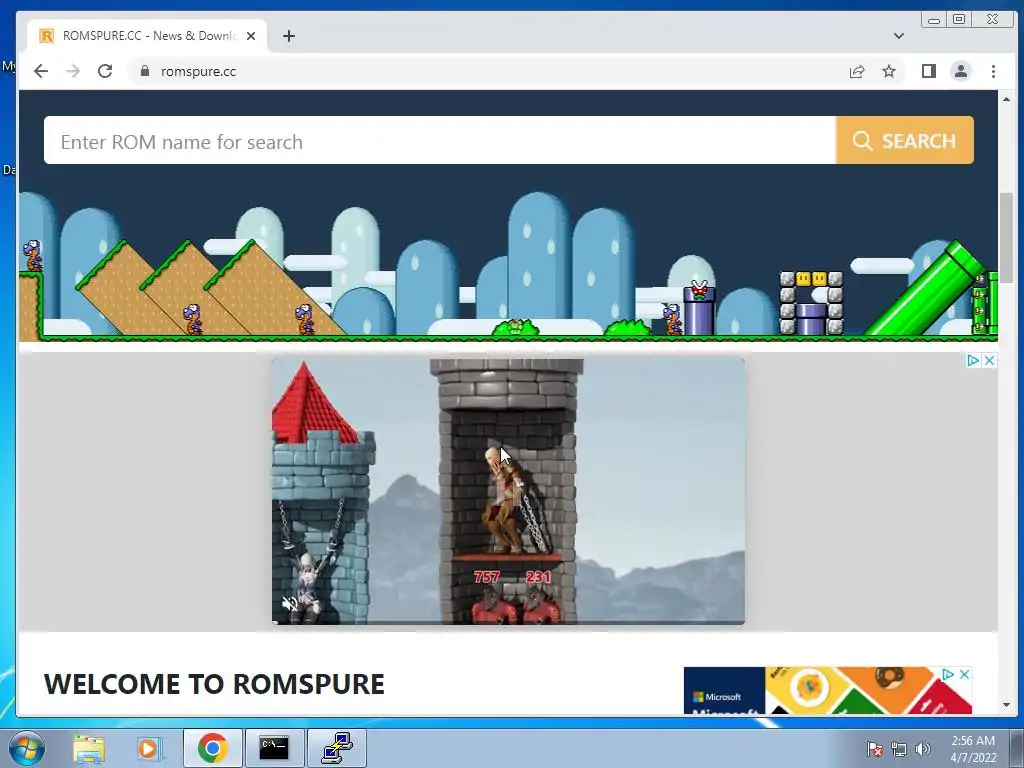Open a new tab with the plus button

point(289,36)
